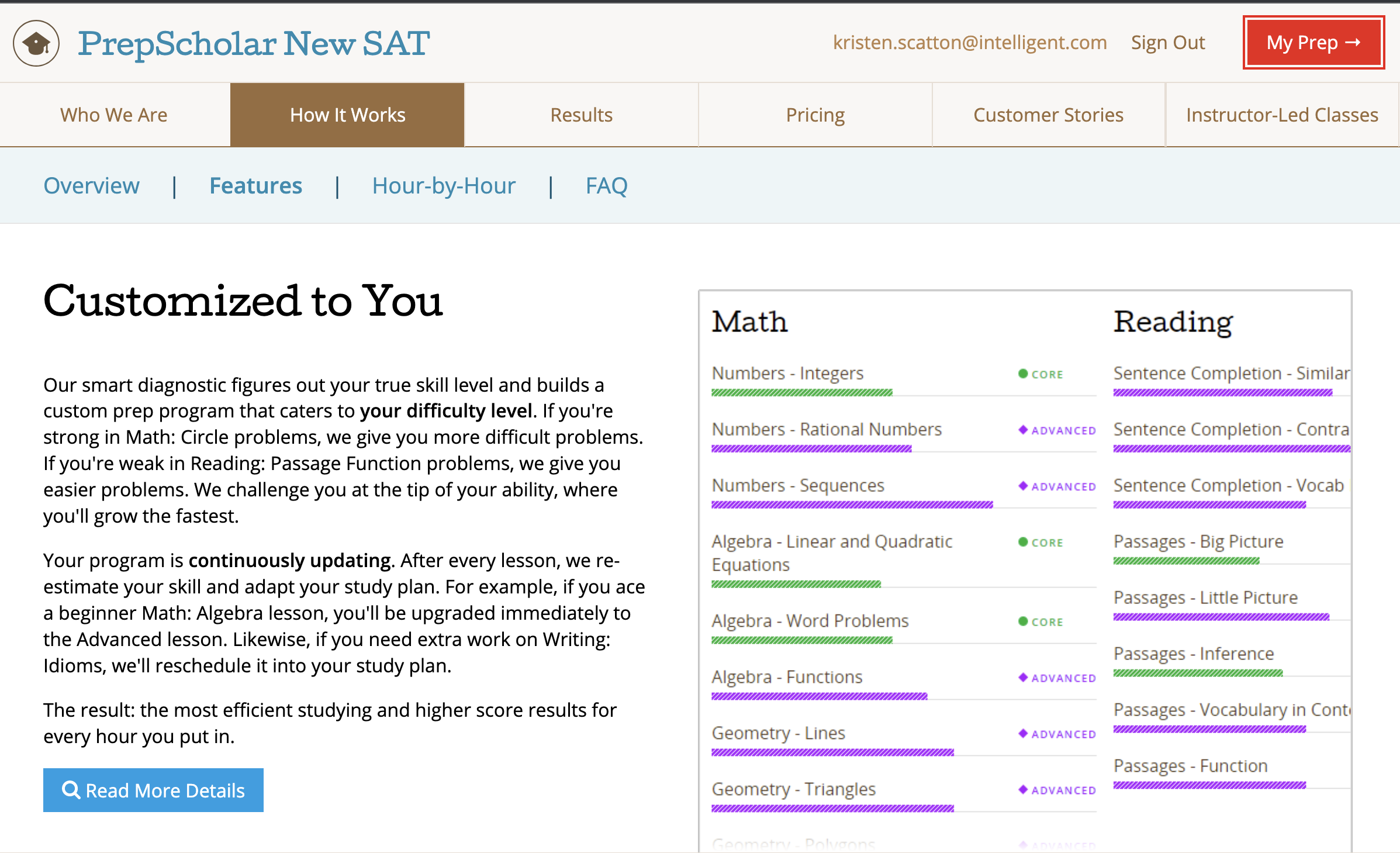This screenshot has height=853, width=1400.
Task: Click the ADVANCED diamond badge for Numbers - Sequences
Action: tap(1057, 486)
